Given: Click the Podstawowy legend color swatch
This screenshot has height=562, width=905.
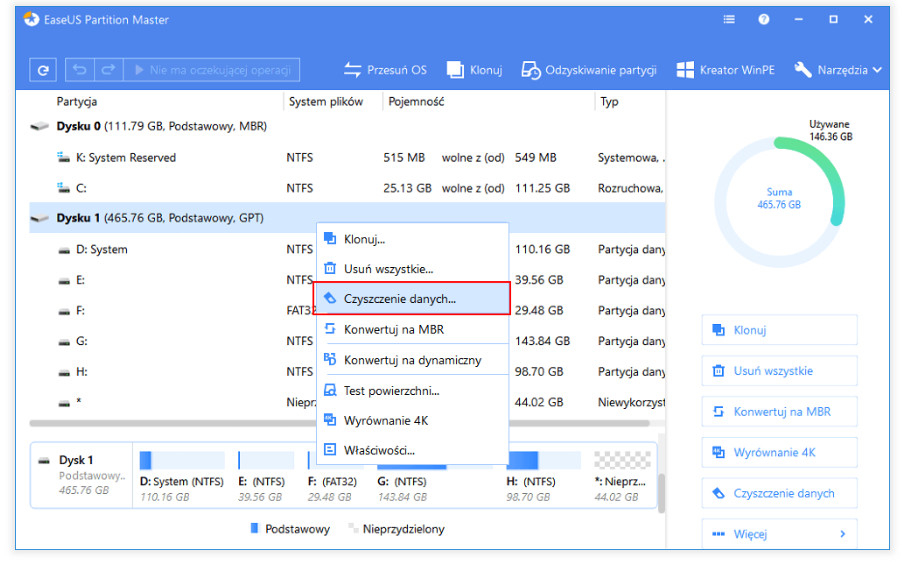Looking at the screenshot, I should tap(255, 528).
